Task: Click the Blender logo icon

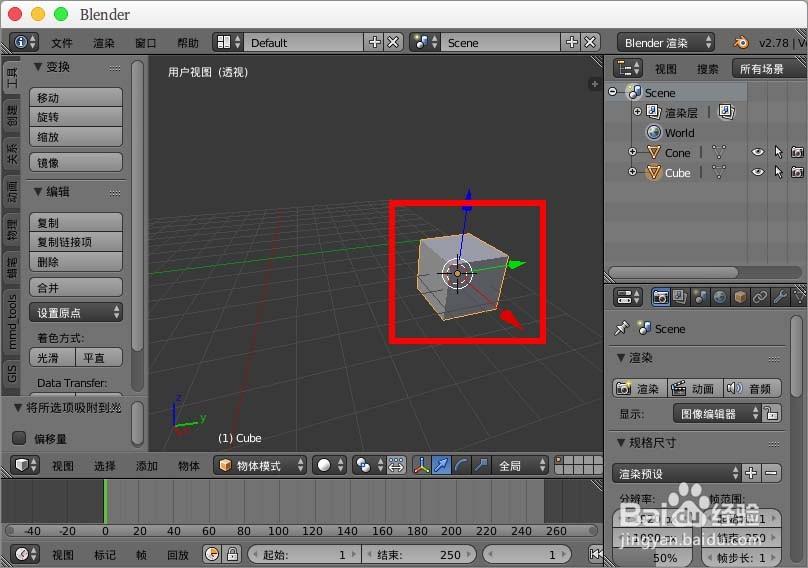Action: tap(741, 42)
